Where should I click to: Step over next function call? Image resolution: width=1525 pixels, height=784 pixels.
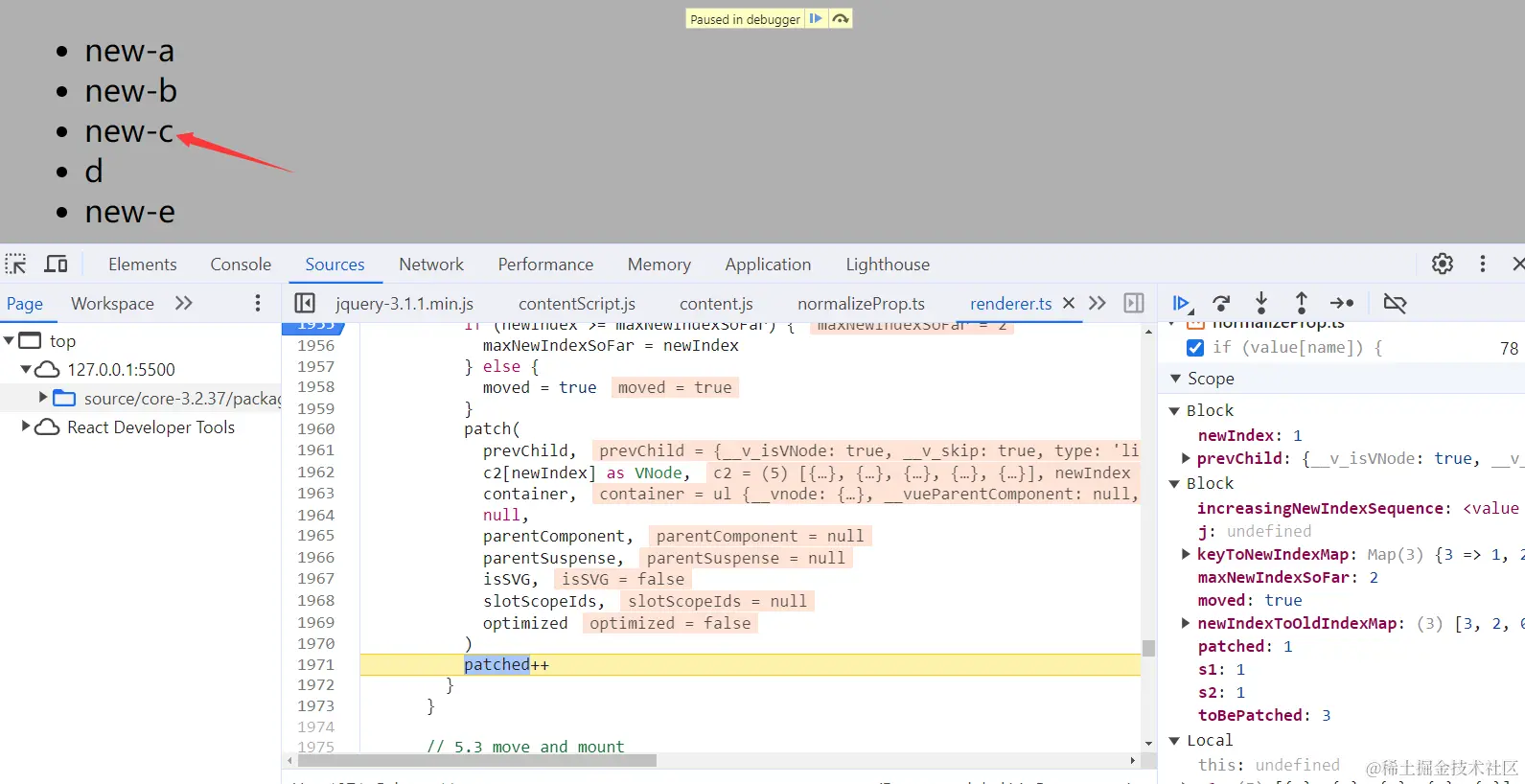pyautogui.click(x=1221, y=303)
